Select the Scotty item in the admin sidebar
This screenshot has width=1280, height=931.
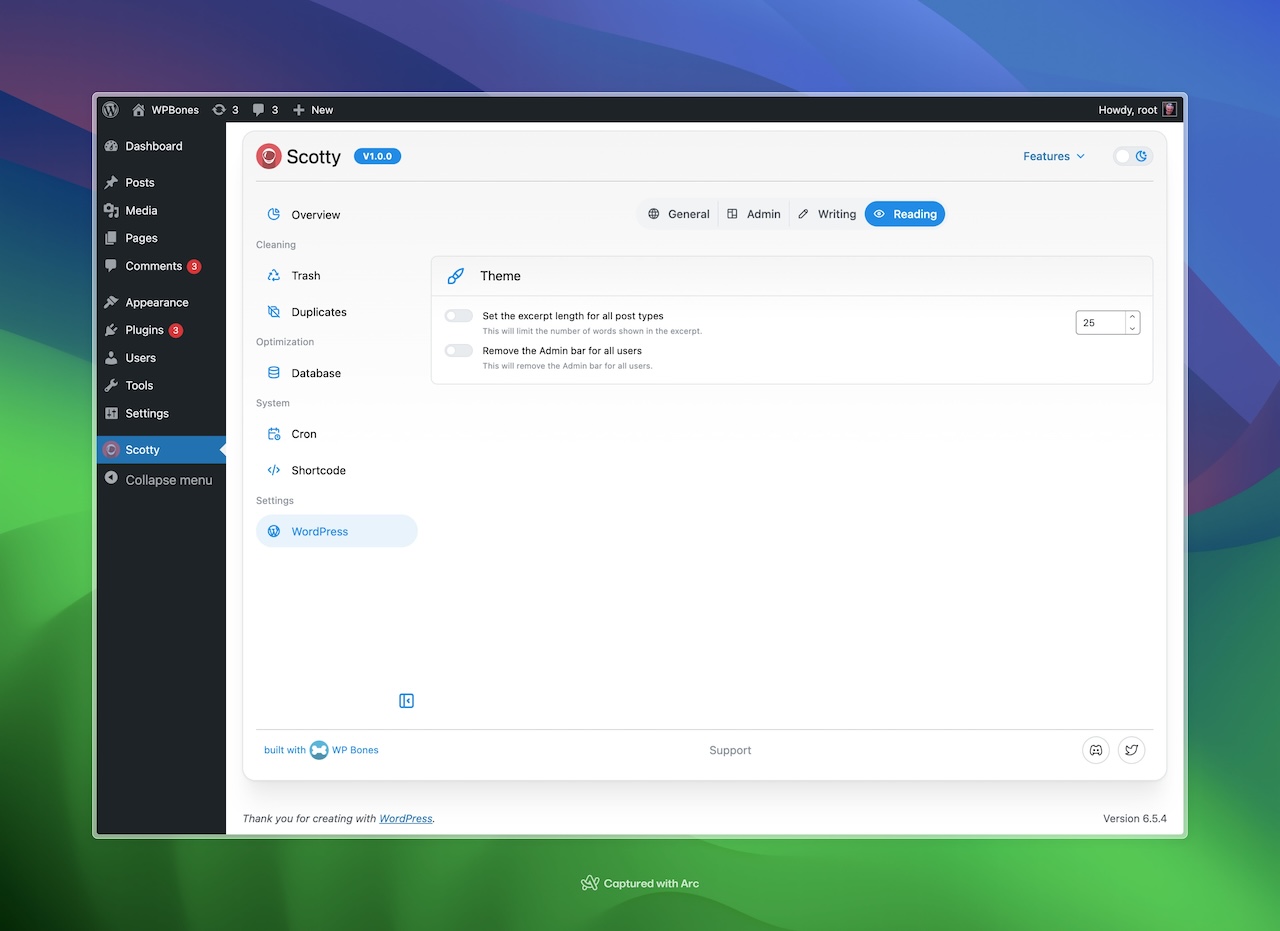tap(161, 450)
